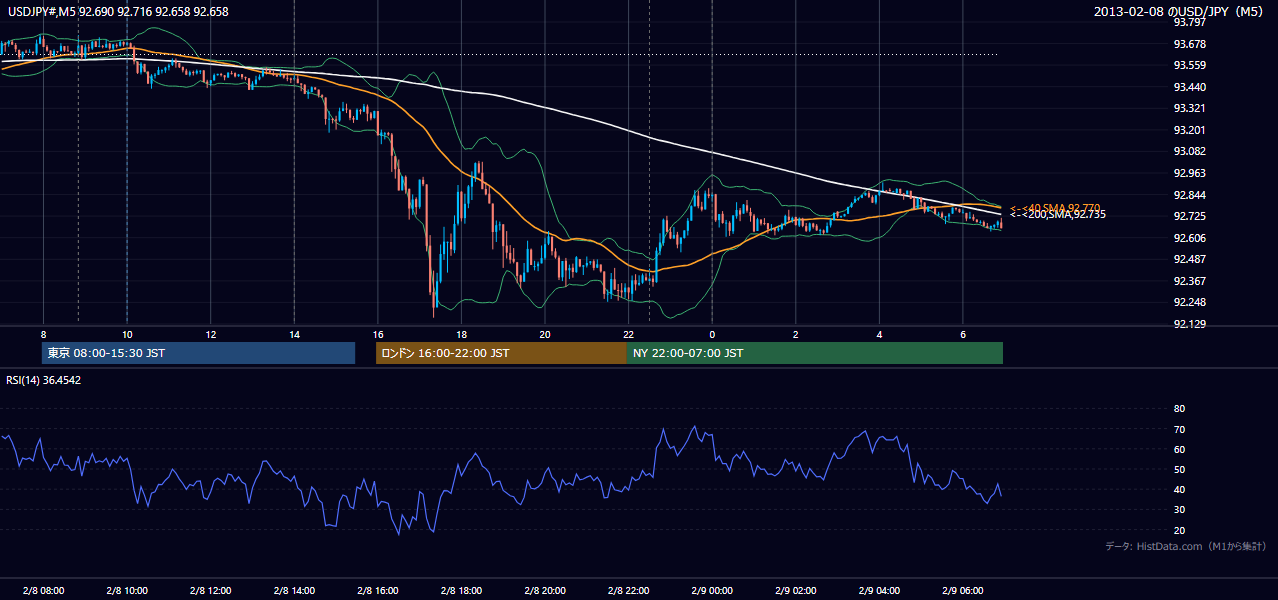
Task: Click the price axis value 93.201
Action: pyautogui.click(x=1189, y=130)
